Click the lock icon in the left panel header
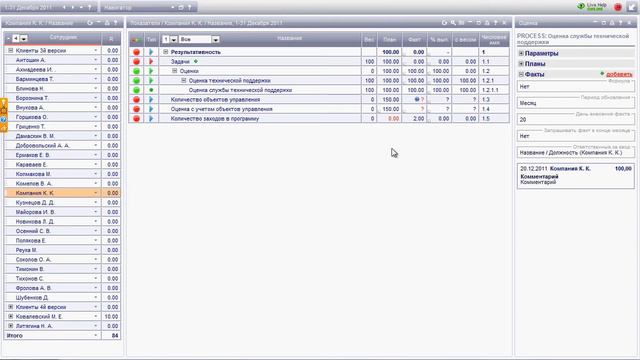The height and width of the screenshot is (360, 640). click(x=107, y=23)
